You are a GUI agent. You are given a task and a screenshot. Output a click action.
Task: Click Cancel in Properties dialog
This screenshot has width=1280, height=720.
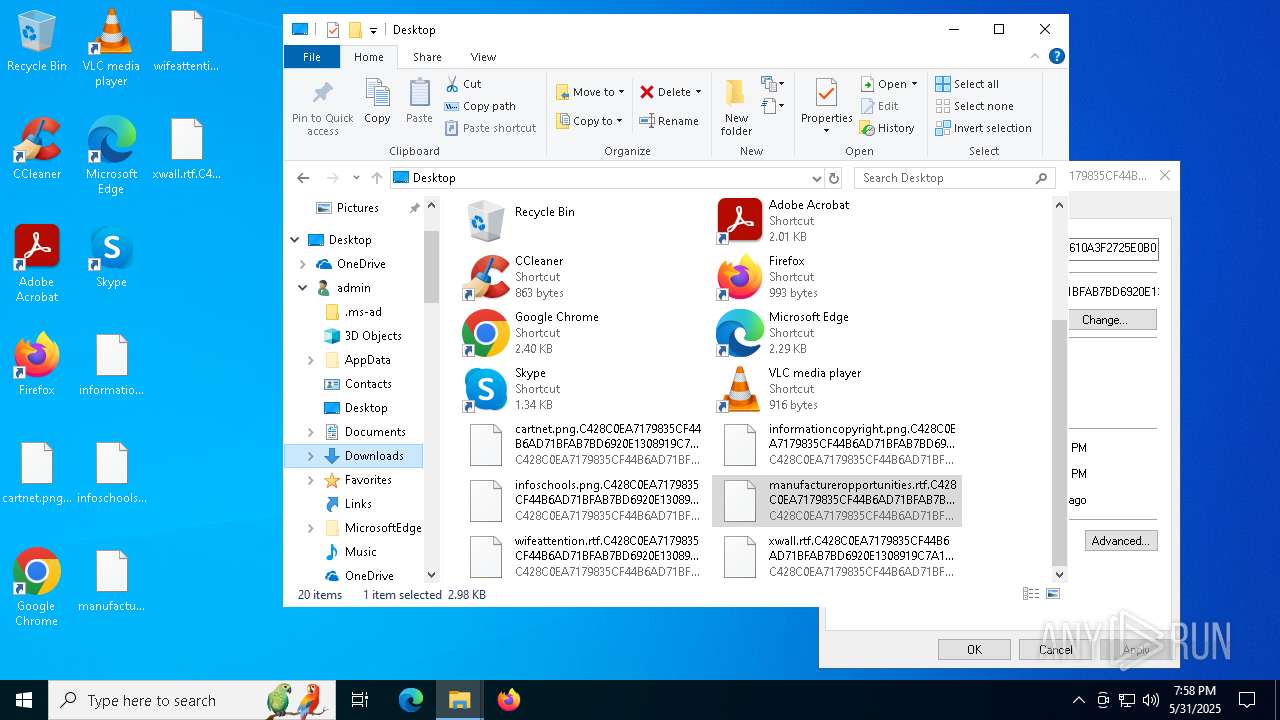point(1055,649)
